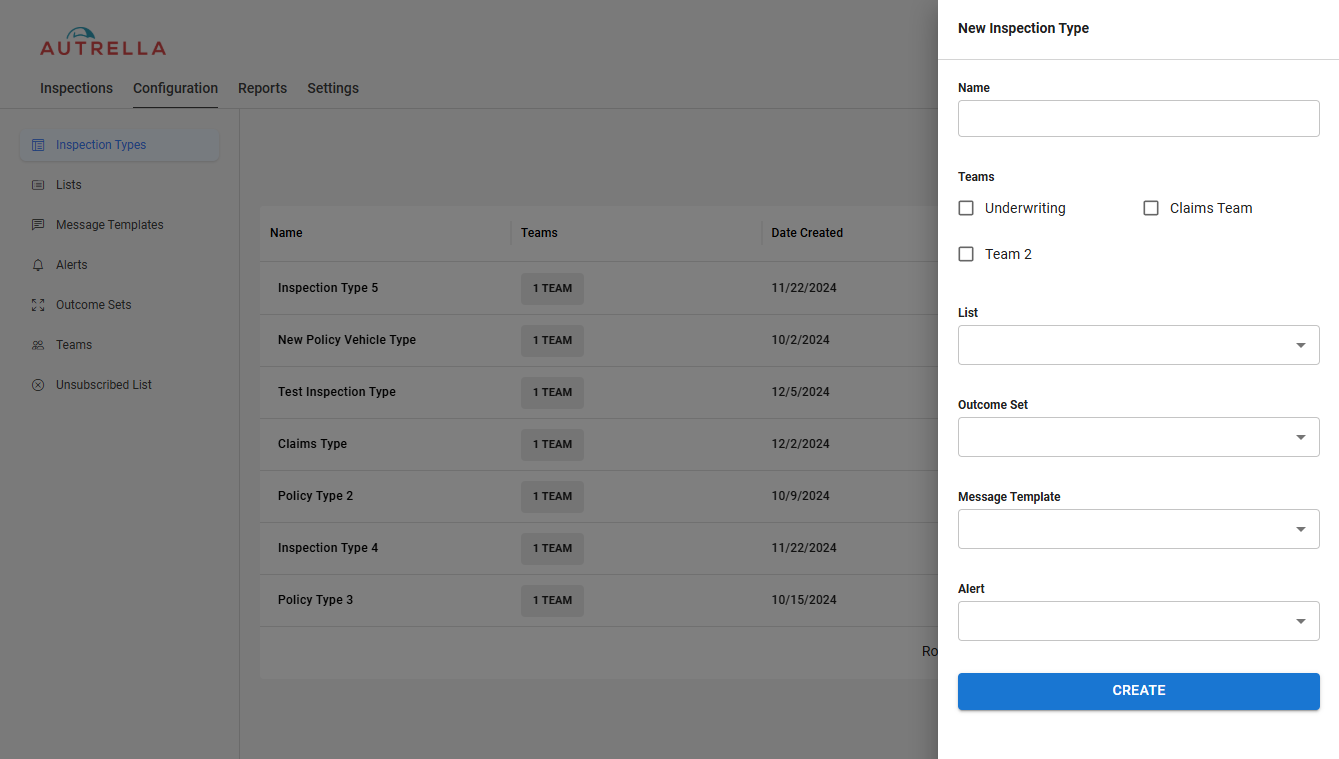Click the Teams column header
1339x759 pixels.
tap(539, 233)
